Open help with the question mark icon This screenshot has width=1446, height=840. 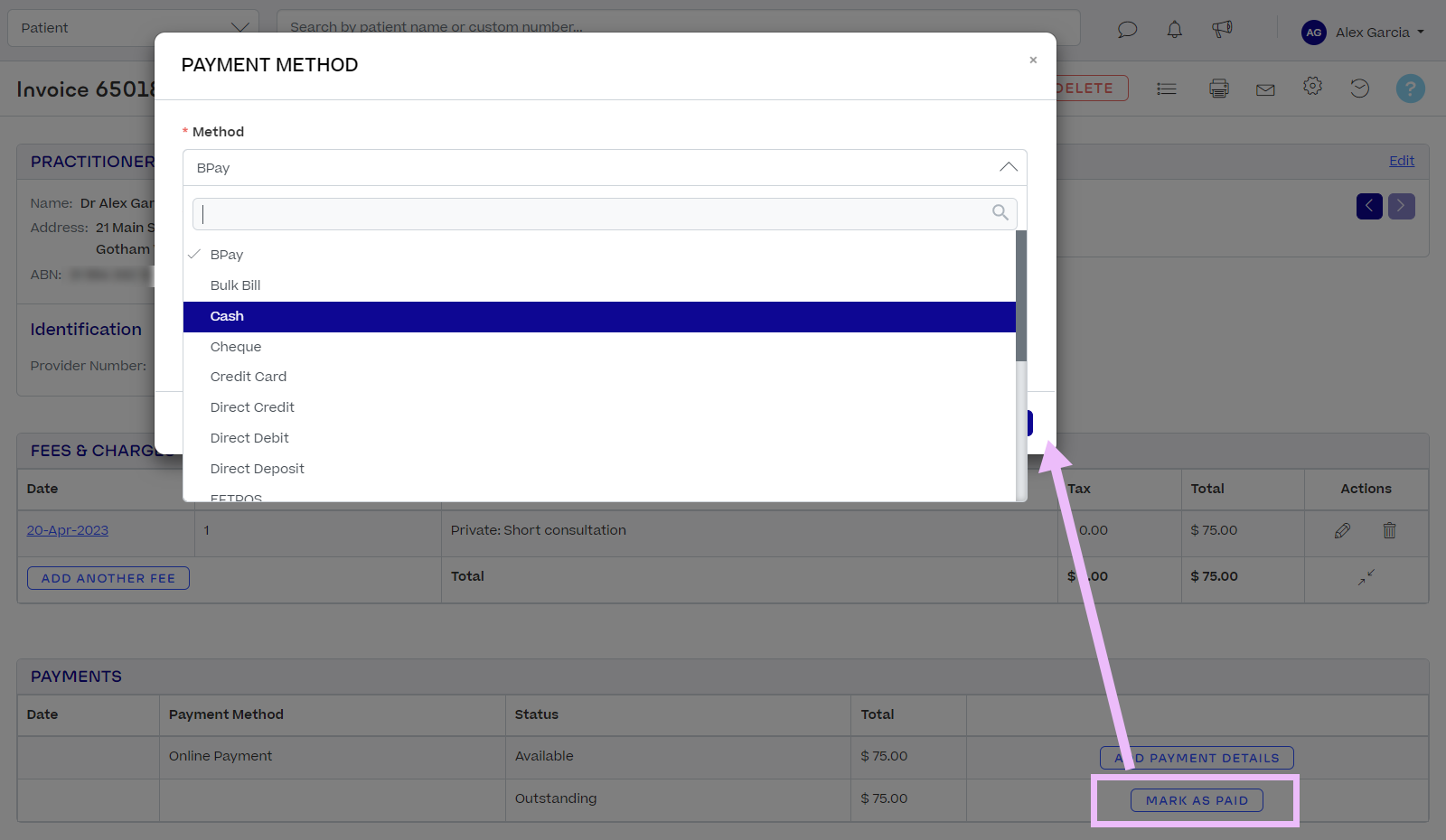click(x=1409, y=88)
